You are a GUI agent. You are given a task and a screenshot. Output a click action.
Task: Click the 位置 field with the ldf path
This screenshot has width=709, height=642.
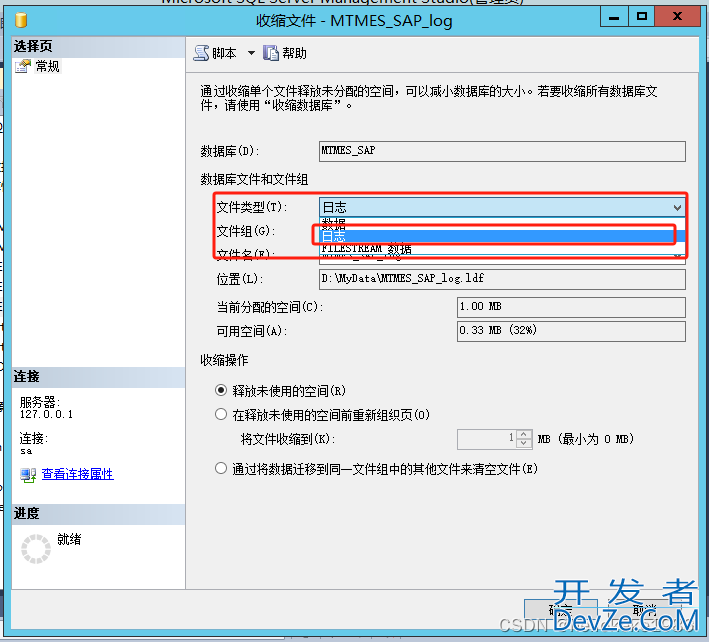click(x=502, y=279)
